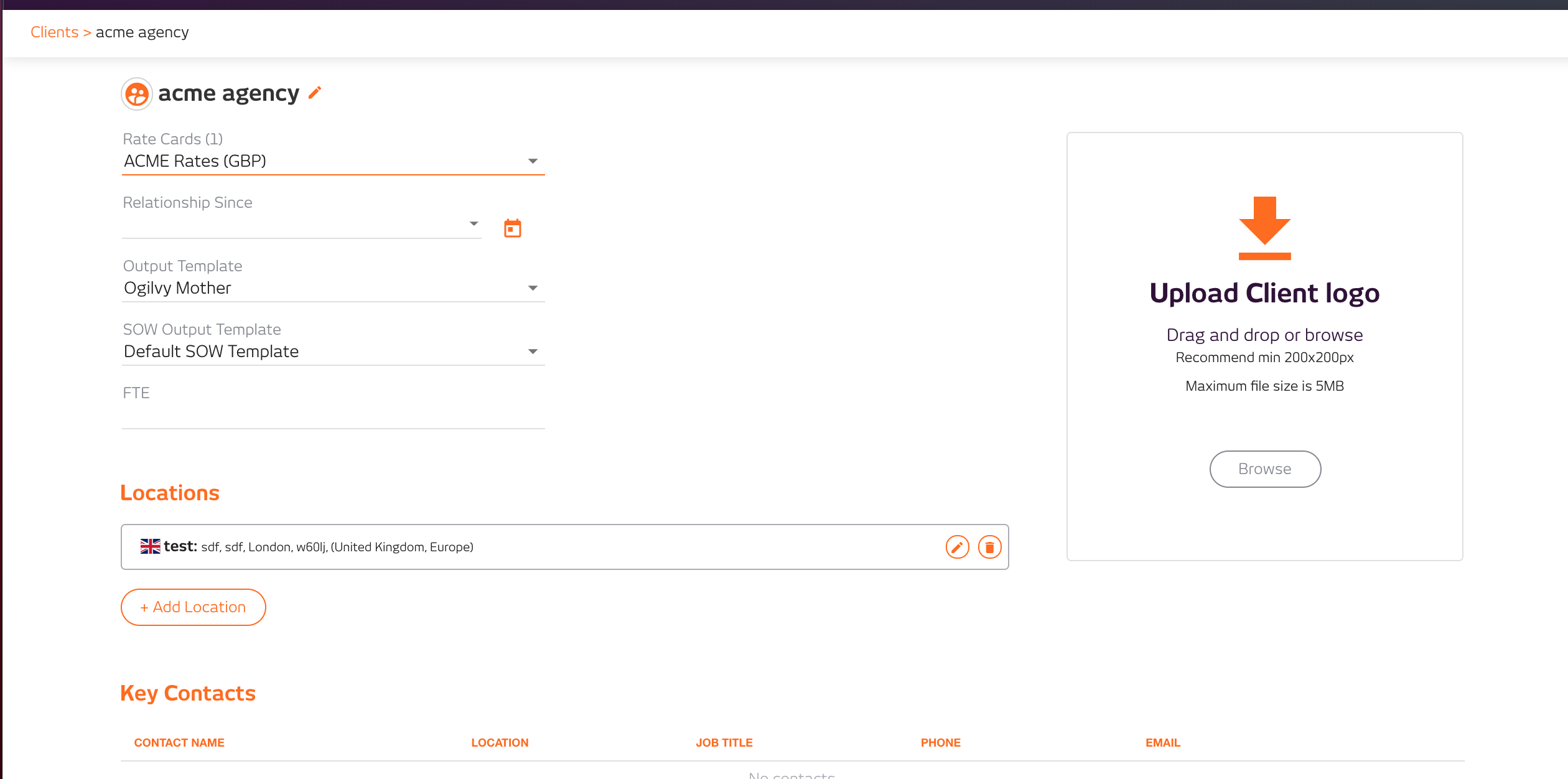Screen dimensions: 1568x779
Task: Open the Rate Cards ACME Rates dropdown
Action: pyautogui.click(x=333, y=161)
